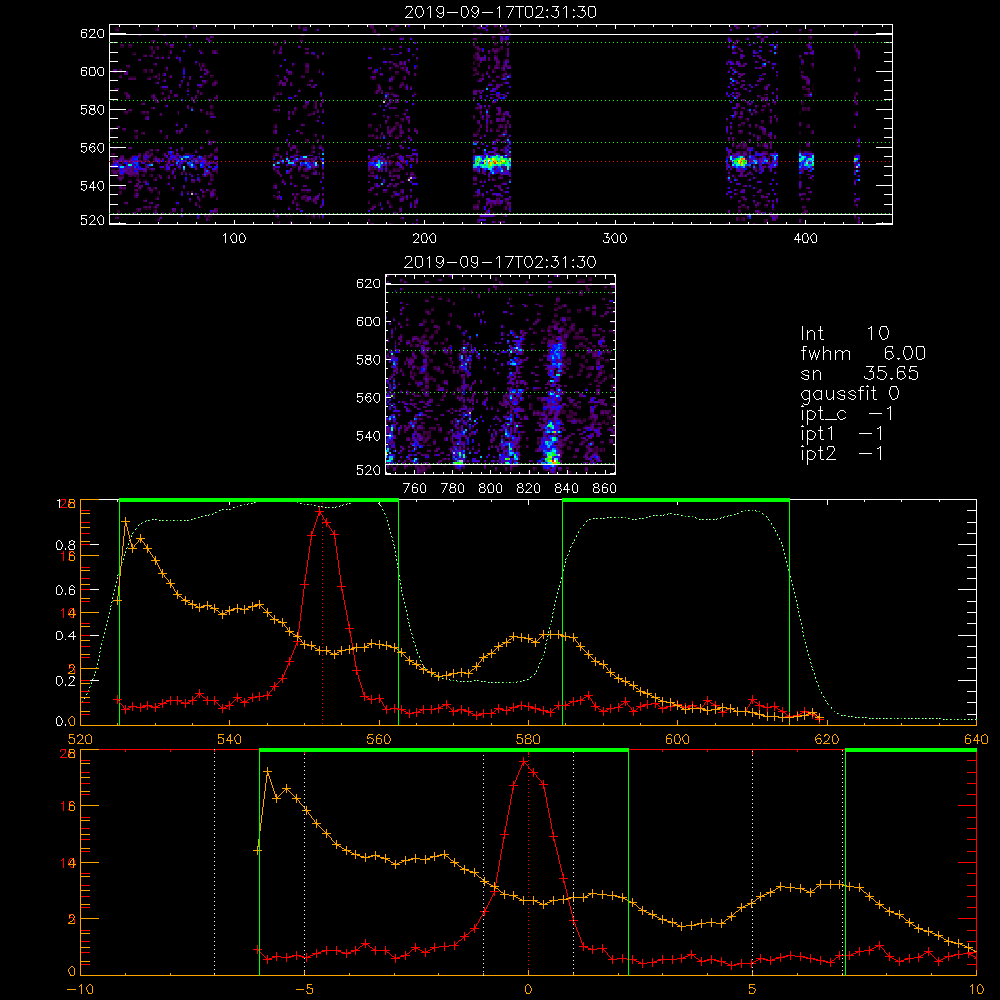
Task: Click the 'ipt2 -1' readout
Action: click(842, 453)
